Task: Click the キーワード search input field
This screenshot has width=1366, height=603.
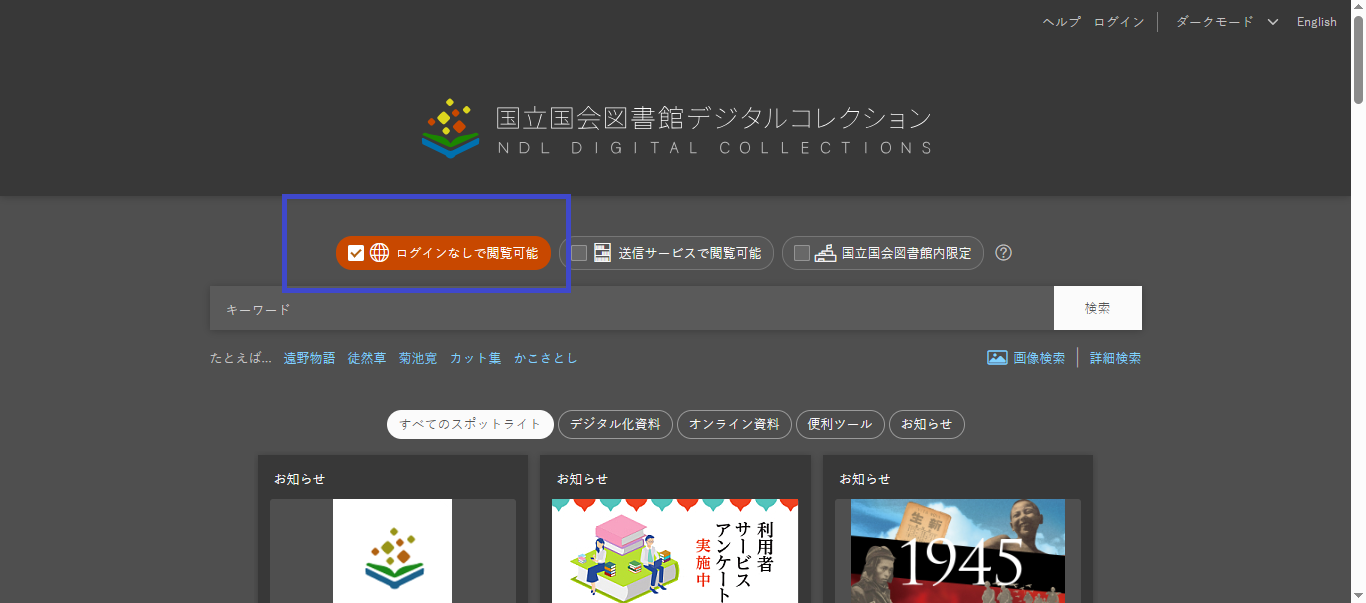Action: click(632, 308)
